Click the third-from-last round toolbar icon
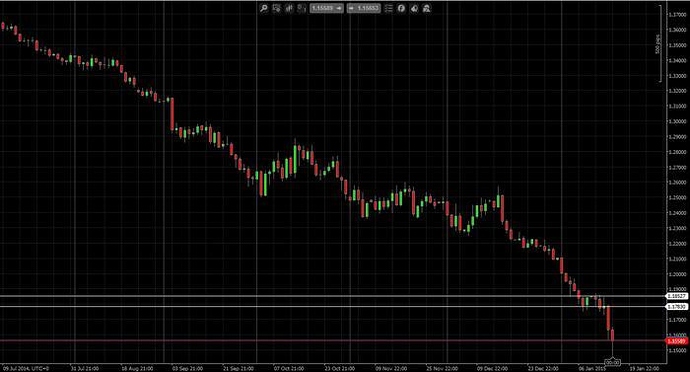This screenshot has width=690, height=372. [401, 8]
